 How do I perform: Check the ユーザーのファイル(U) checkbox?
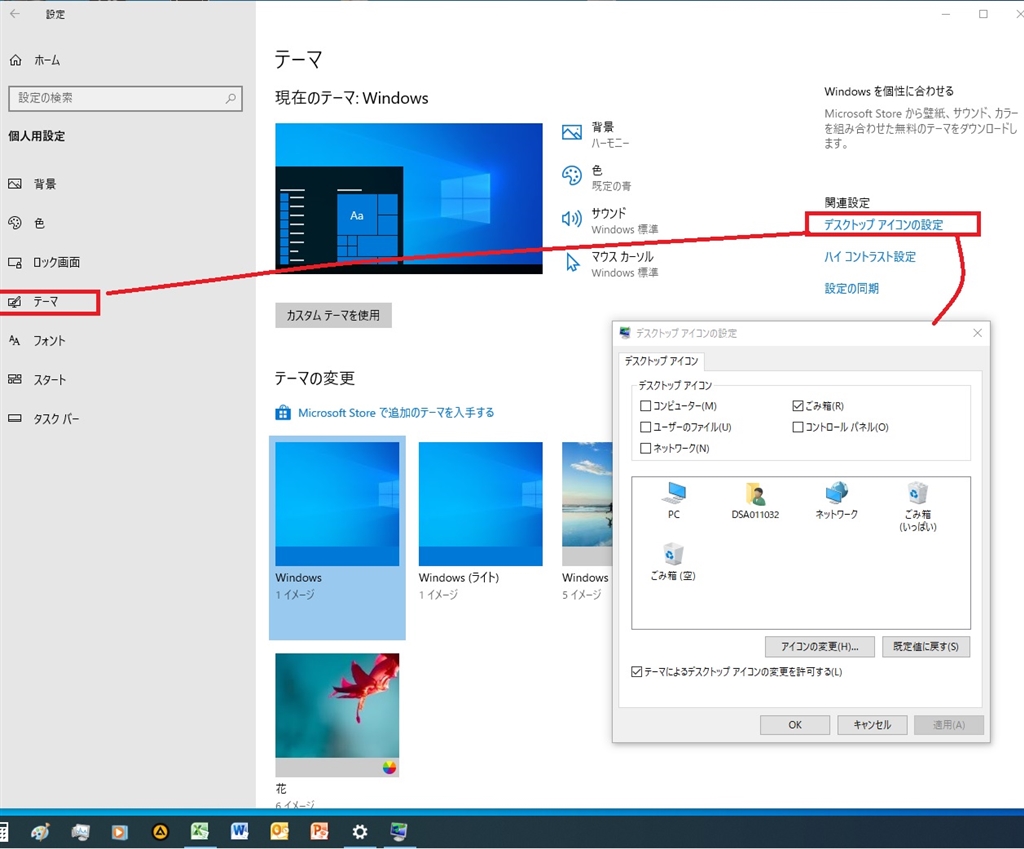646,426
